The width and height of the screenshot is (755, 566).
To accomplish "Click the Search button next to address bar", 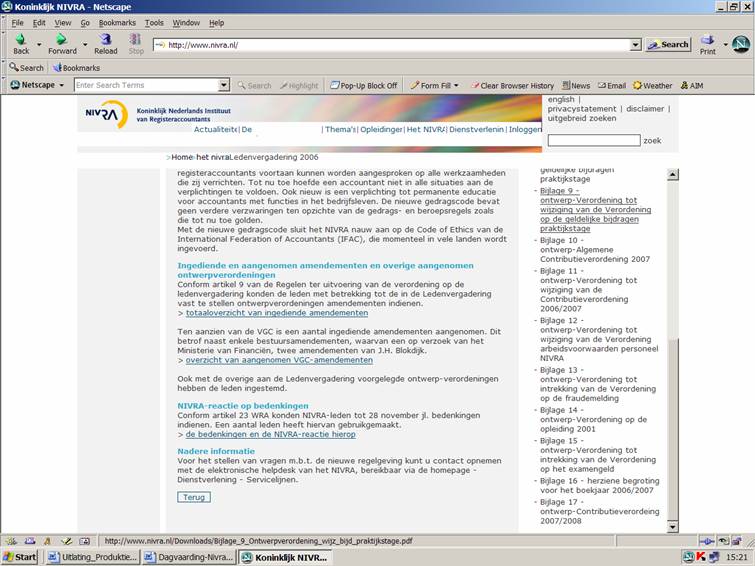I will (668, 45).
